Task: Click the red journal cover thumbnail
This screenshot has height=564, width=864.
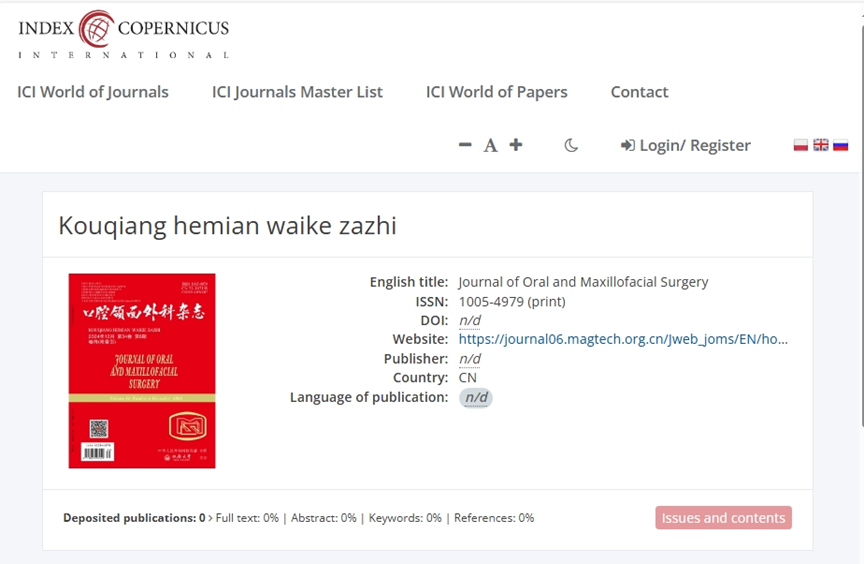Action: tap(142, 371)
